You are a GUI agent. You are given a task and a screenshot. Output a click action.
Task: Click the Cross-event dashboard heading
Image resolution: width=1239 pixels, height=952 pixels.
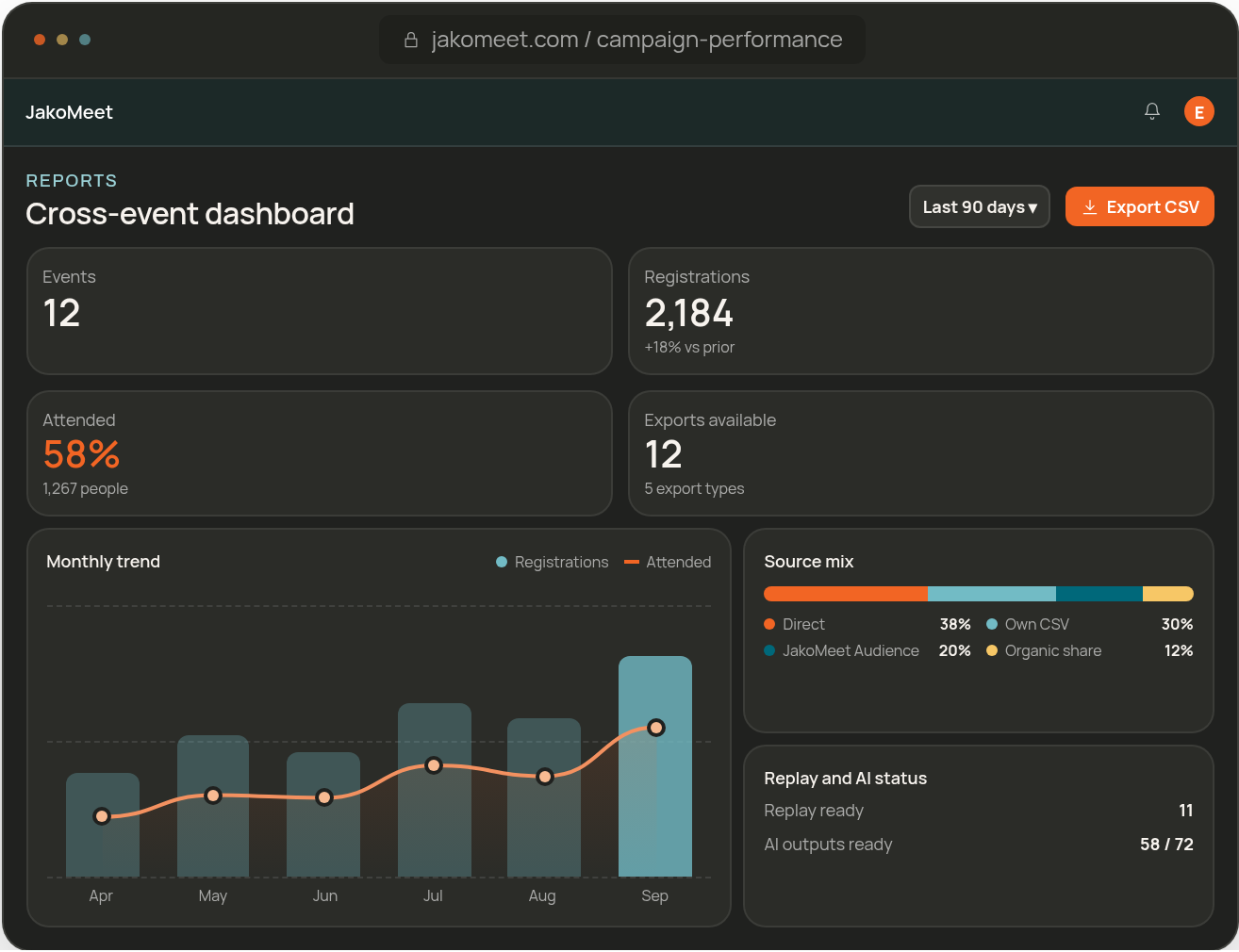(x=190, y=214)
